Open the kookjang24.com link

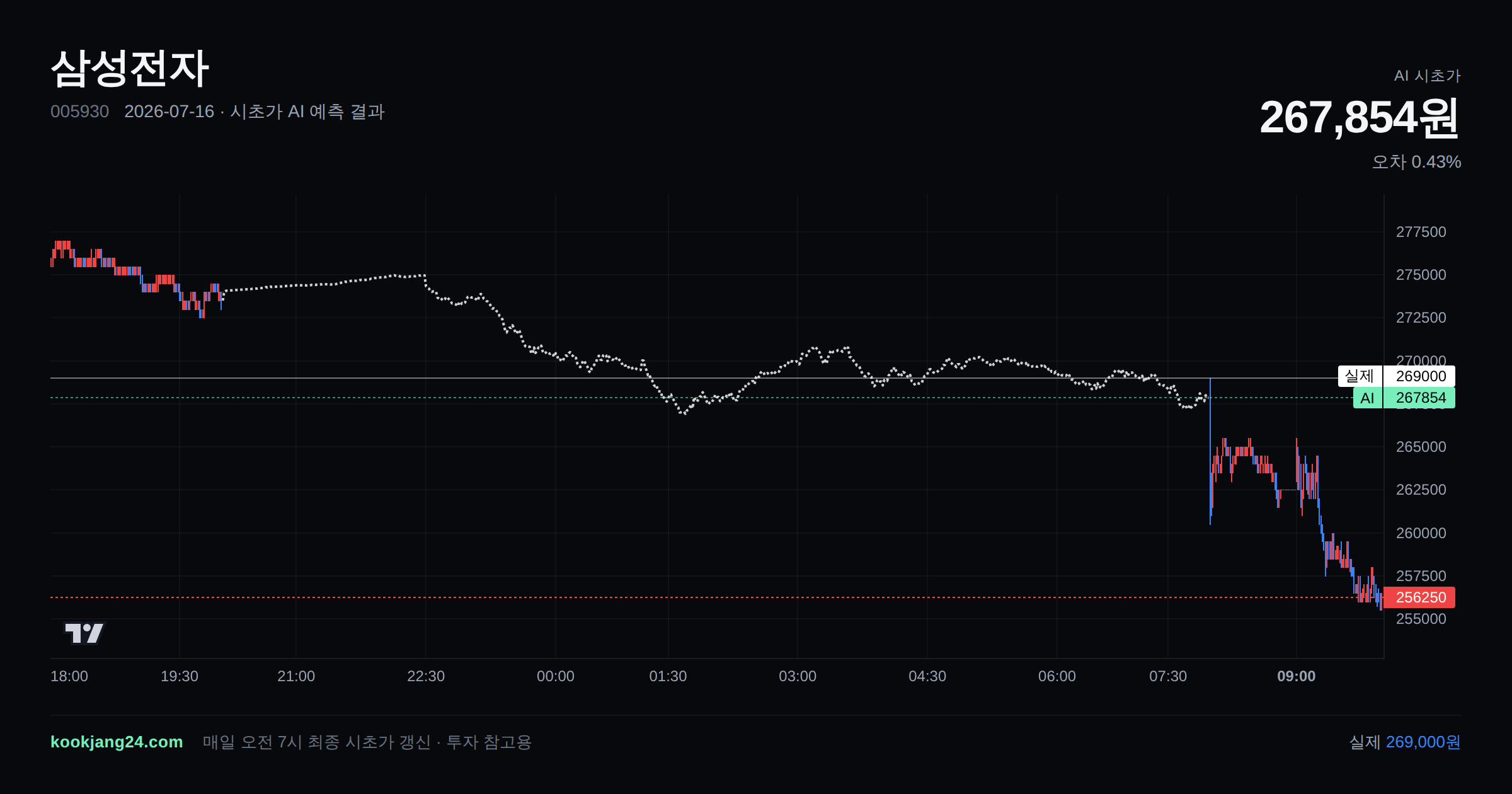point(117,742)
